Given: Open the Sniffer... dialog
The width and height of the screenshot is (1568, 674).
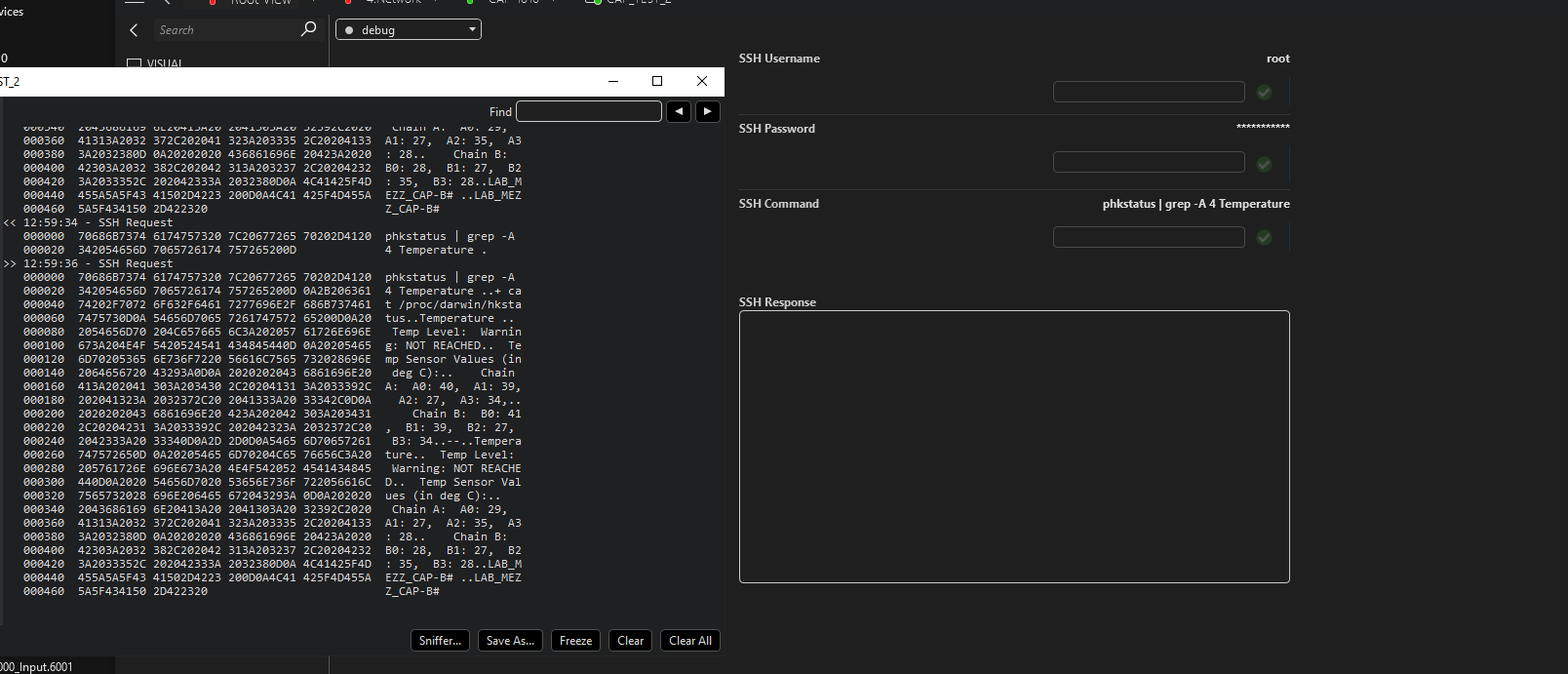Looking at the screenshot, I should coord(440,641).
